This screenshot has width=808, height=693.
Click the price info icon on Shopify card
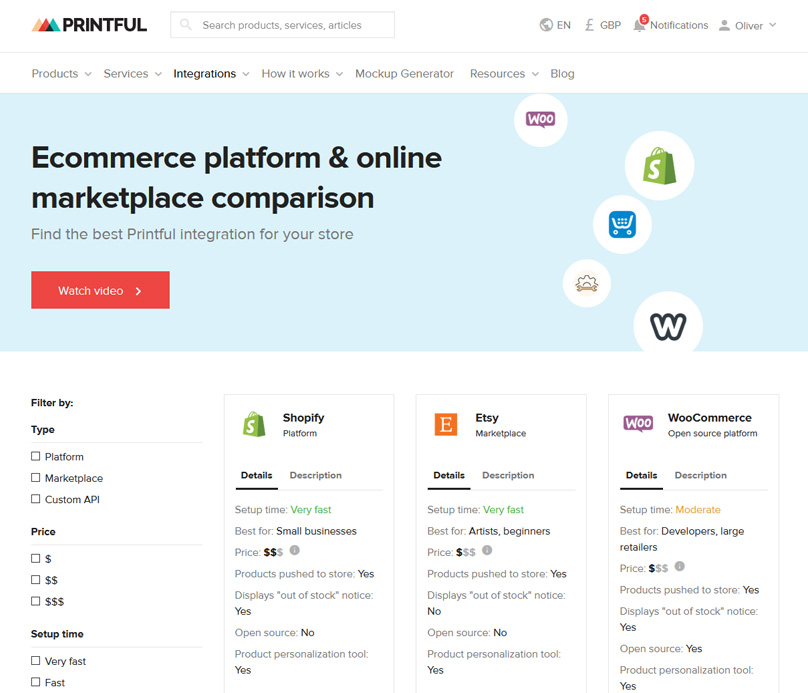pyautogui.click(x=295, y=551)
